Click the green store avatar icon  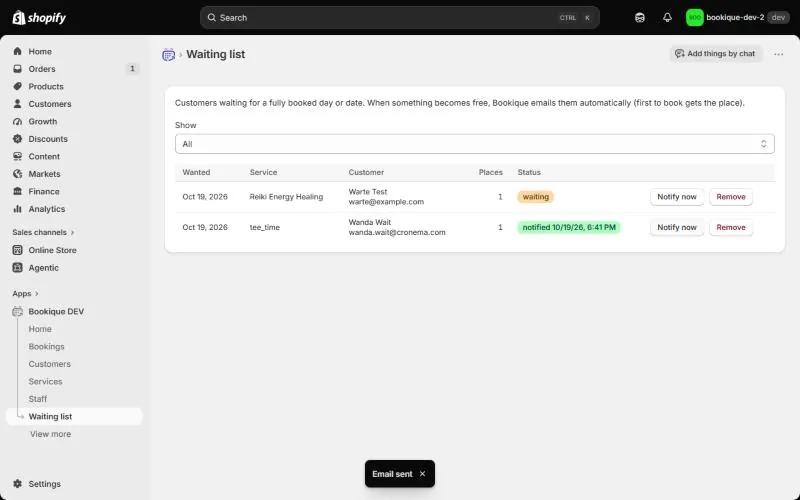[694, 18]
